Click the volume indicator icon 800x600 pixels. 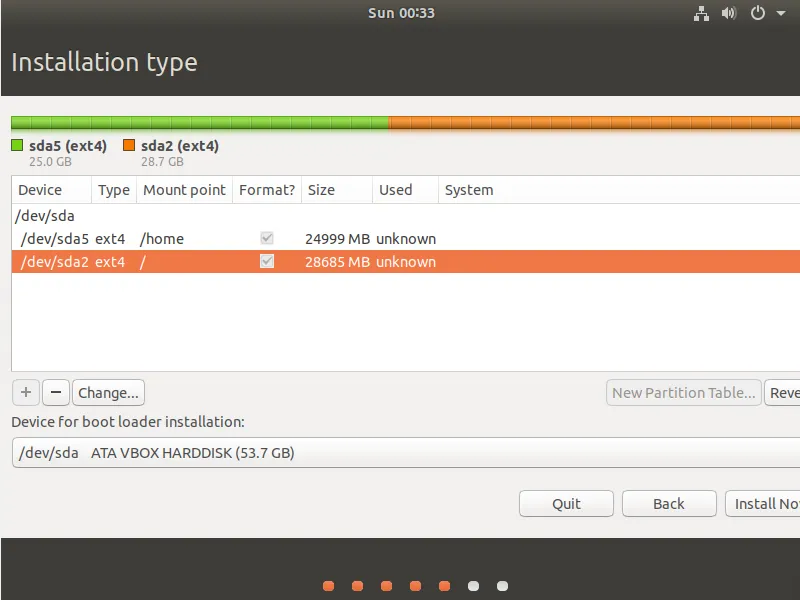point(729,13)
